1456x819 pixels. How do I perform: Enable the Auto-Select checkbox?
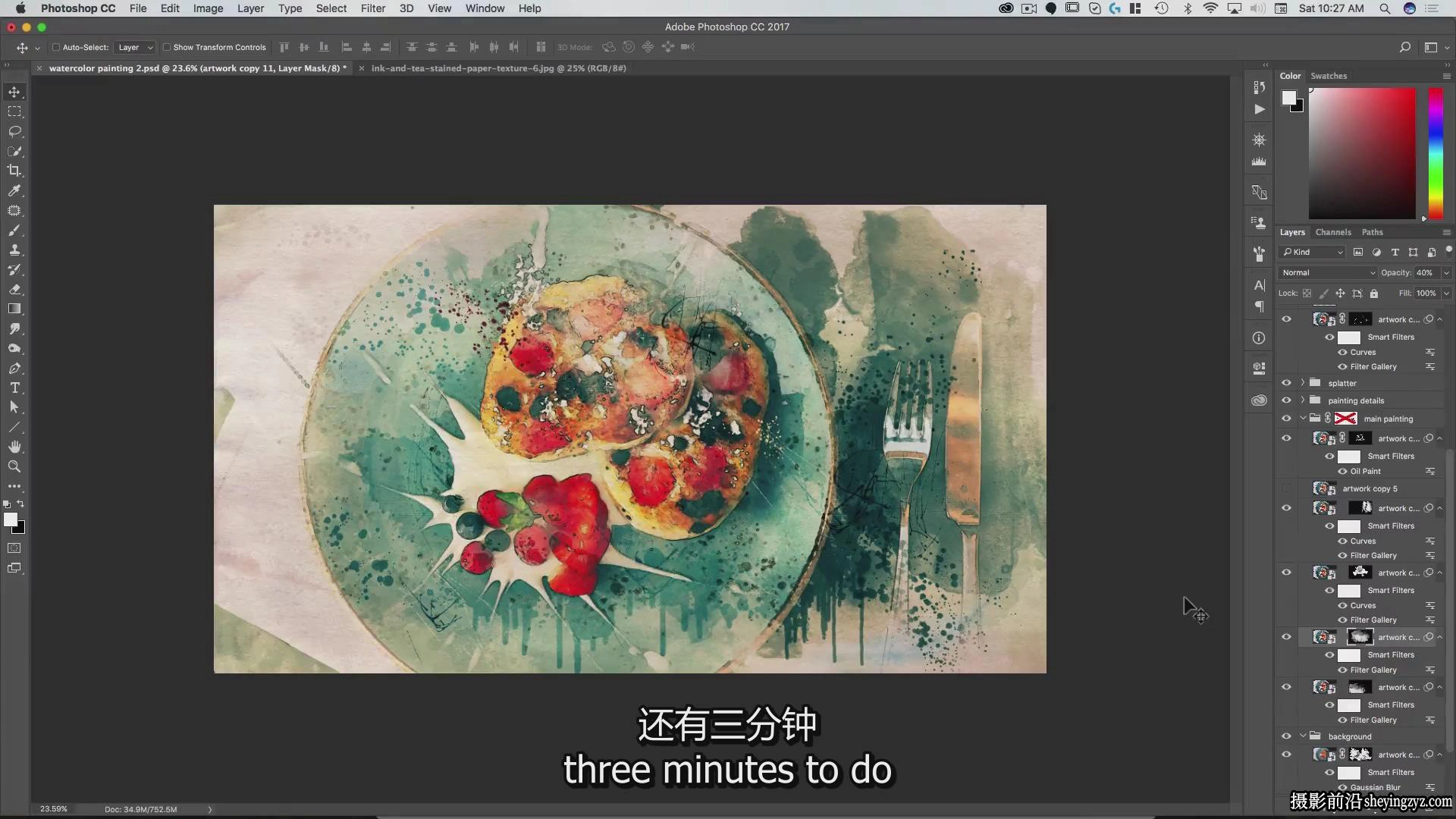pyautogui.click(x=56, y=47)
